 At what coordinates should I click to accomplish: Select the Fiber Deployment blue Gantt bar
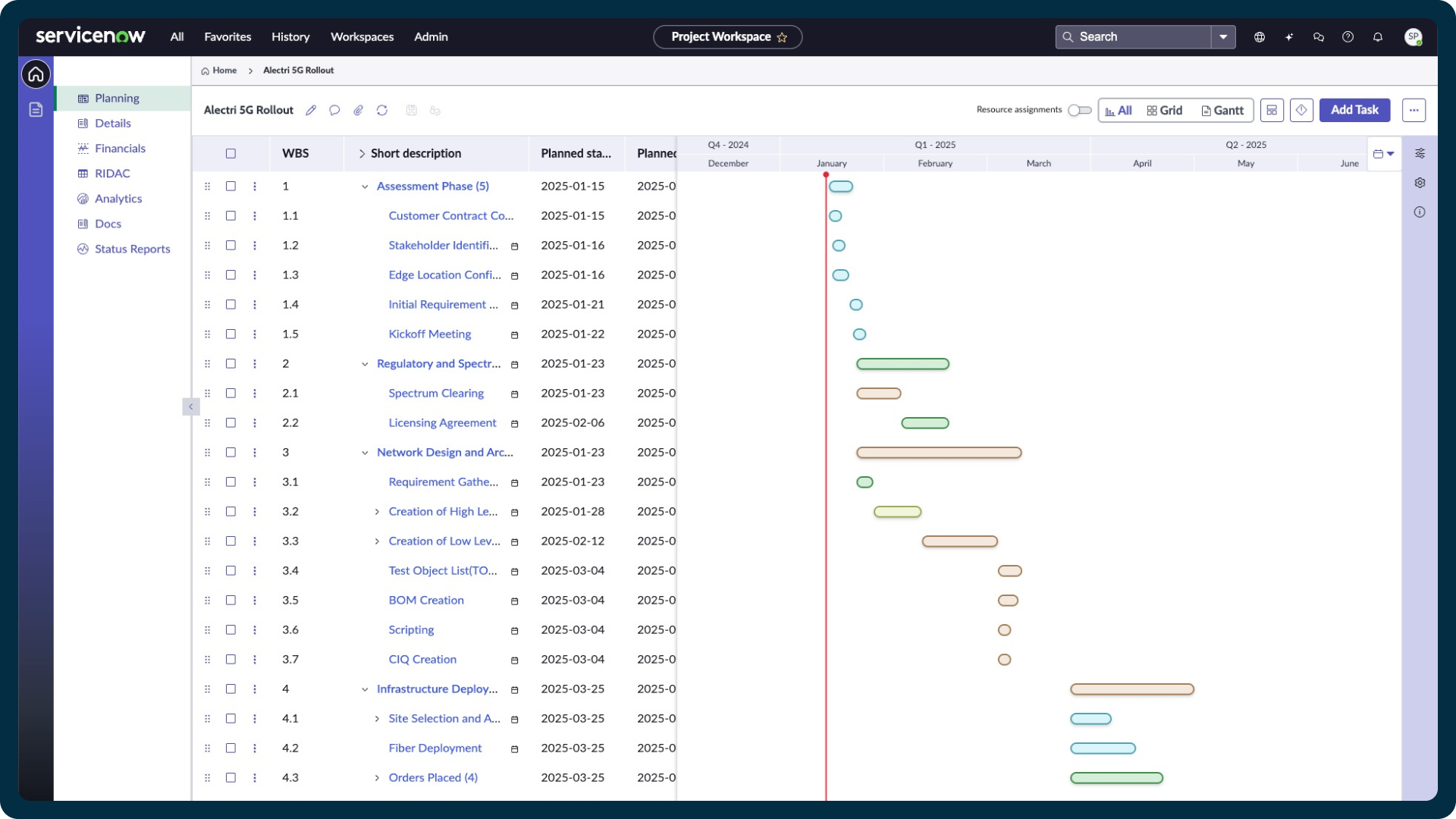click(x=1103, y=749)
